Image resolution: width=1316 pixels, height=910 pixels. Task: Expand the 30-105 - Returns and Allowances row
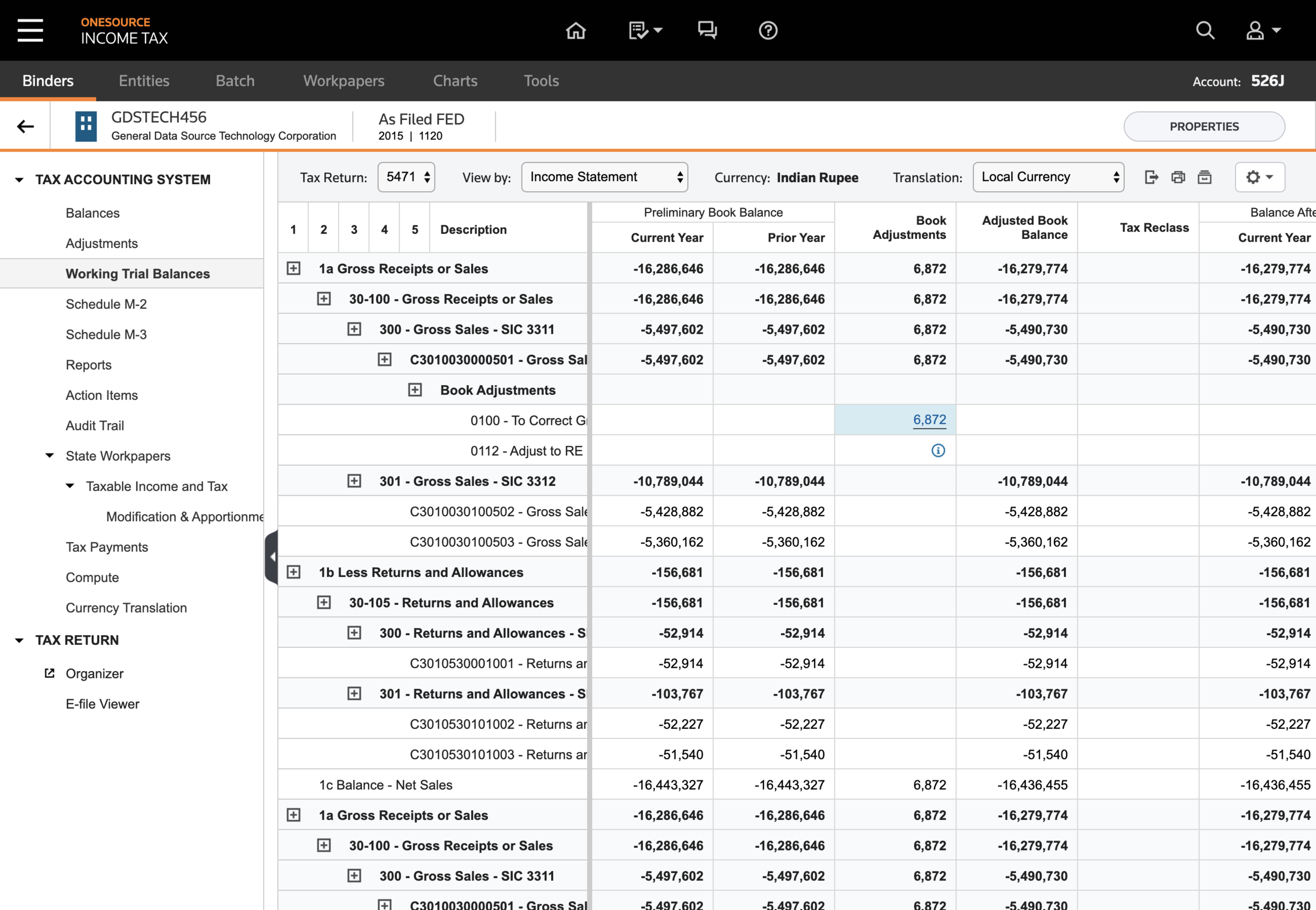click(x=324, y=603)
